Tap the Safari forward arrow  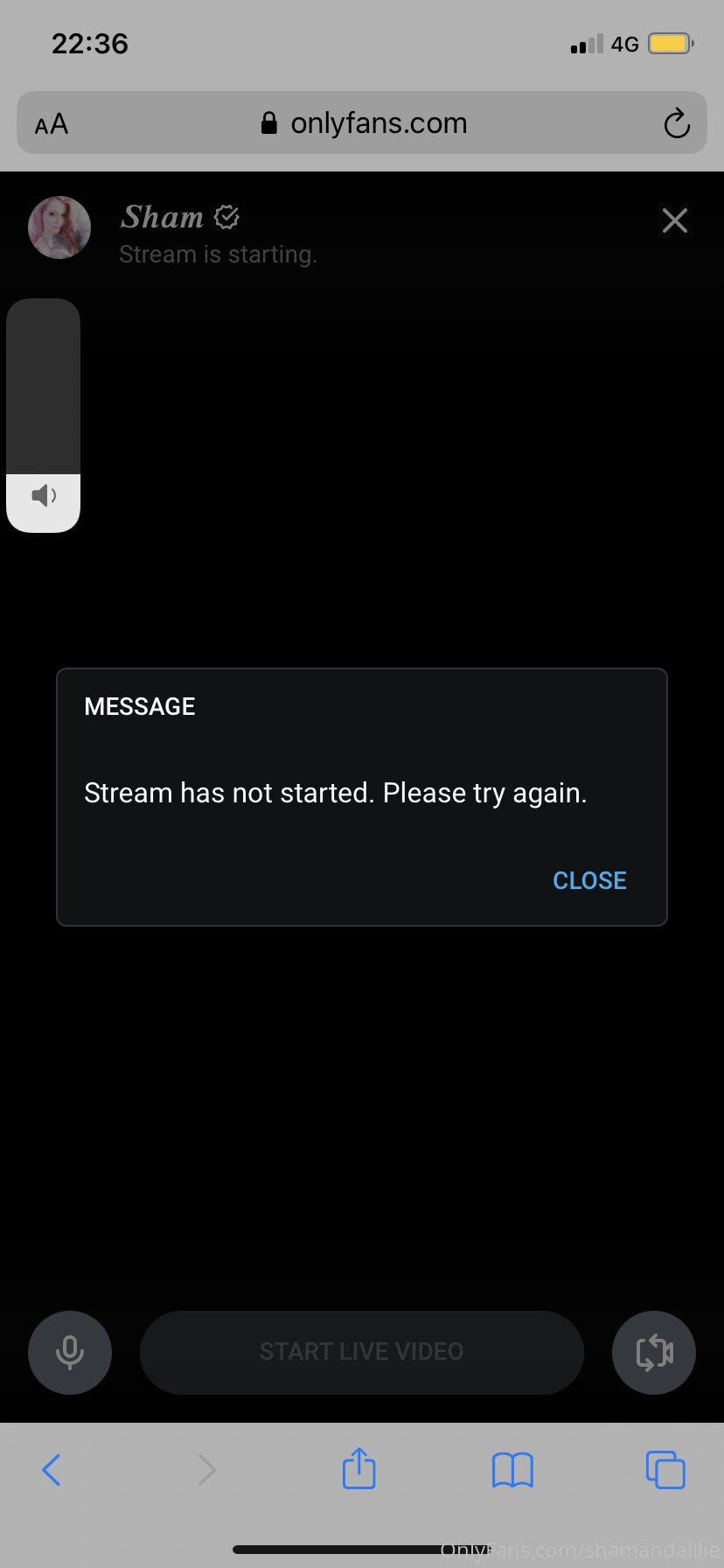(206, 1470)
